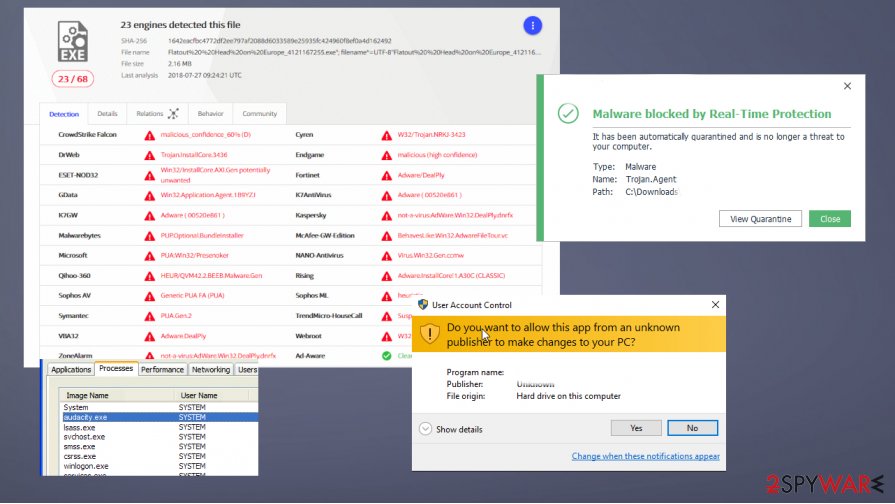Open Task Manager Performance tab
The height and width of the screenshot is (504, 895).
point(162,369)
